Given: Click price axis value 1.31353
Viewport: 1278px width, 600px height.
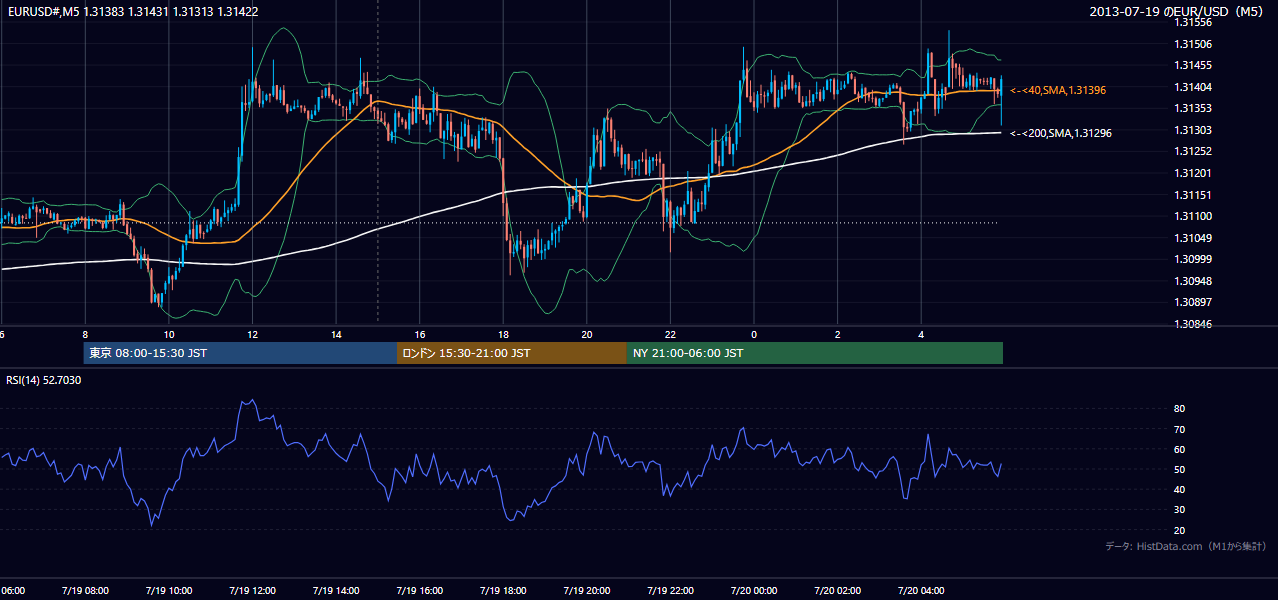Looking at the screenshot, I should coord(1192,108).
